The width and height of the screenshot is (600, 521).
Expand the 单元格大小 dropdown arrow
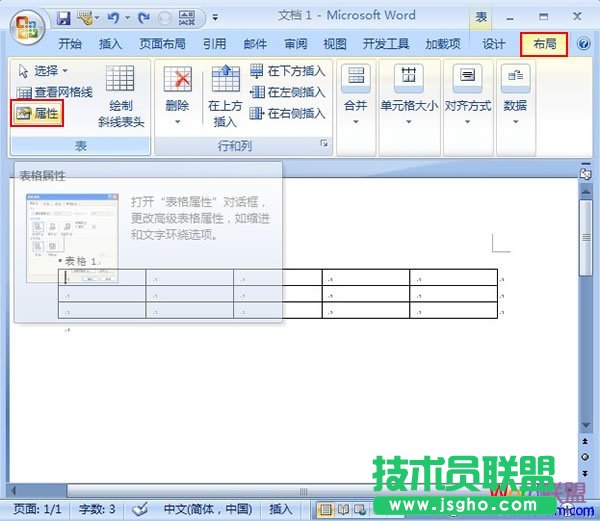pos(409,122)
